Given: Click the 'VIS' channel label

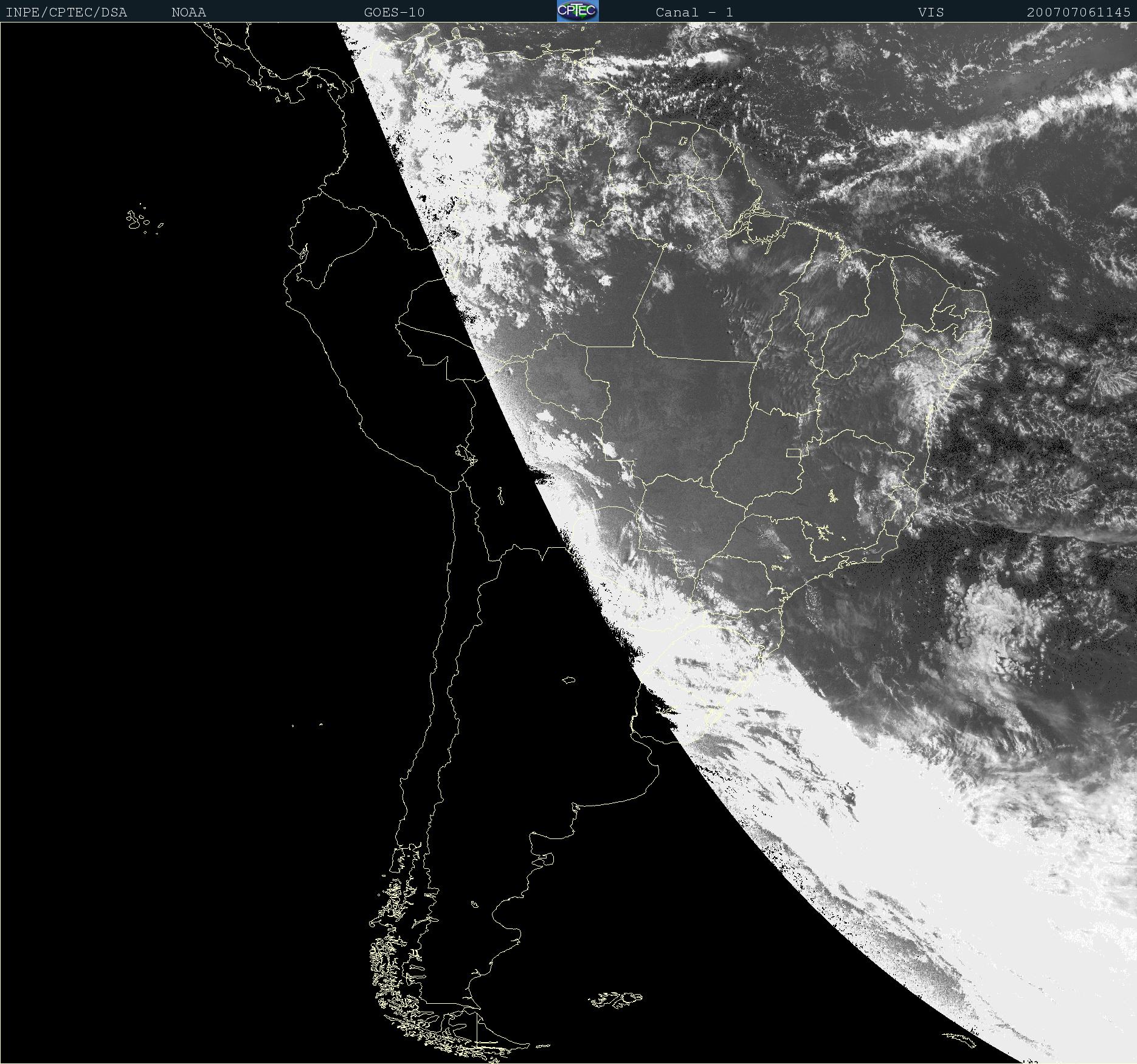Looking at the screenshot, I should pos(931,12).
